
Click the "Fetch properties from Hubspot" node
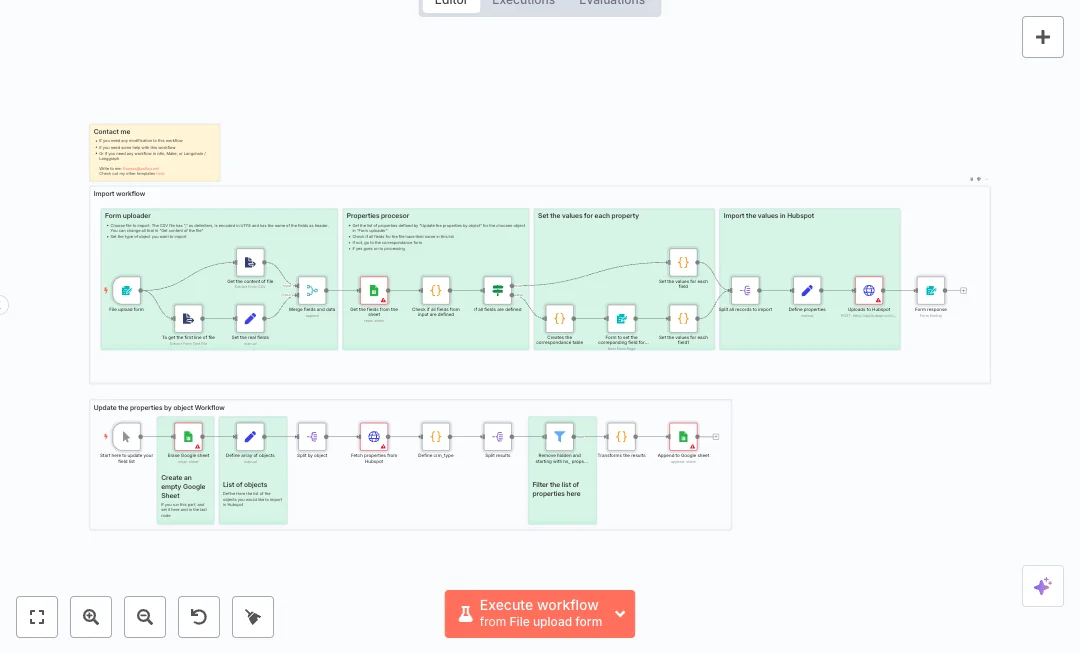[374, 436]
